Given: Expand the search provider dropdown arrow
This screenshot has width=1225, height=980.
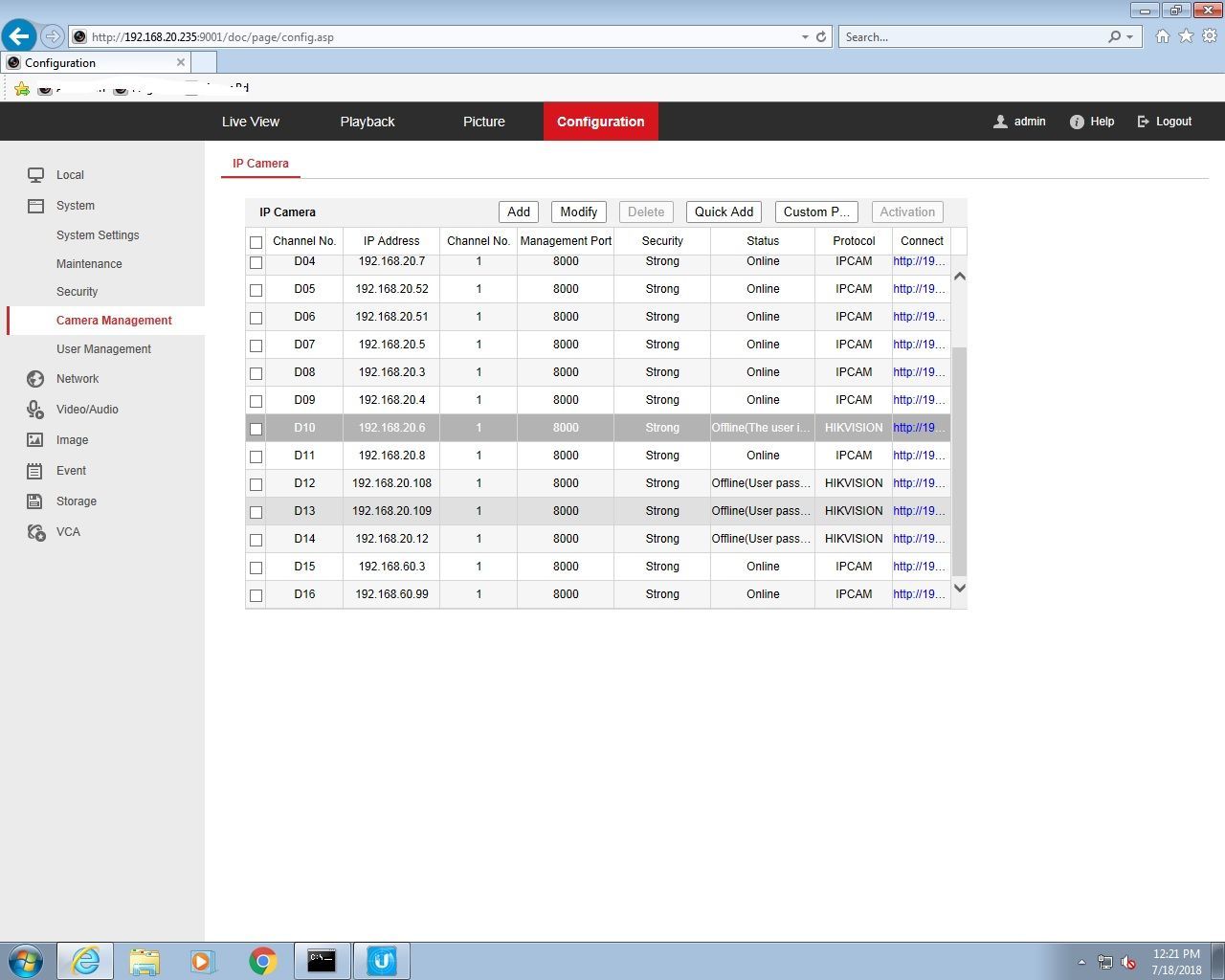Looking at the screenshot, I should pyautogui.click(x=1129, y=37).
